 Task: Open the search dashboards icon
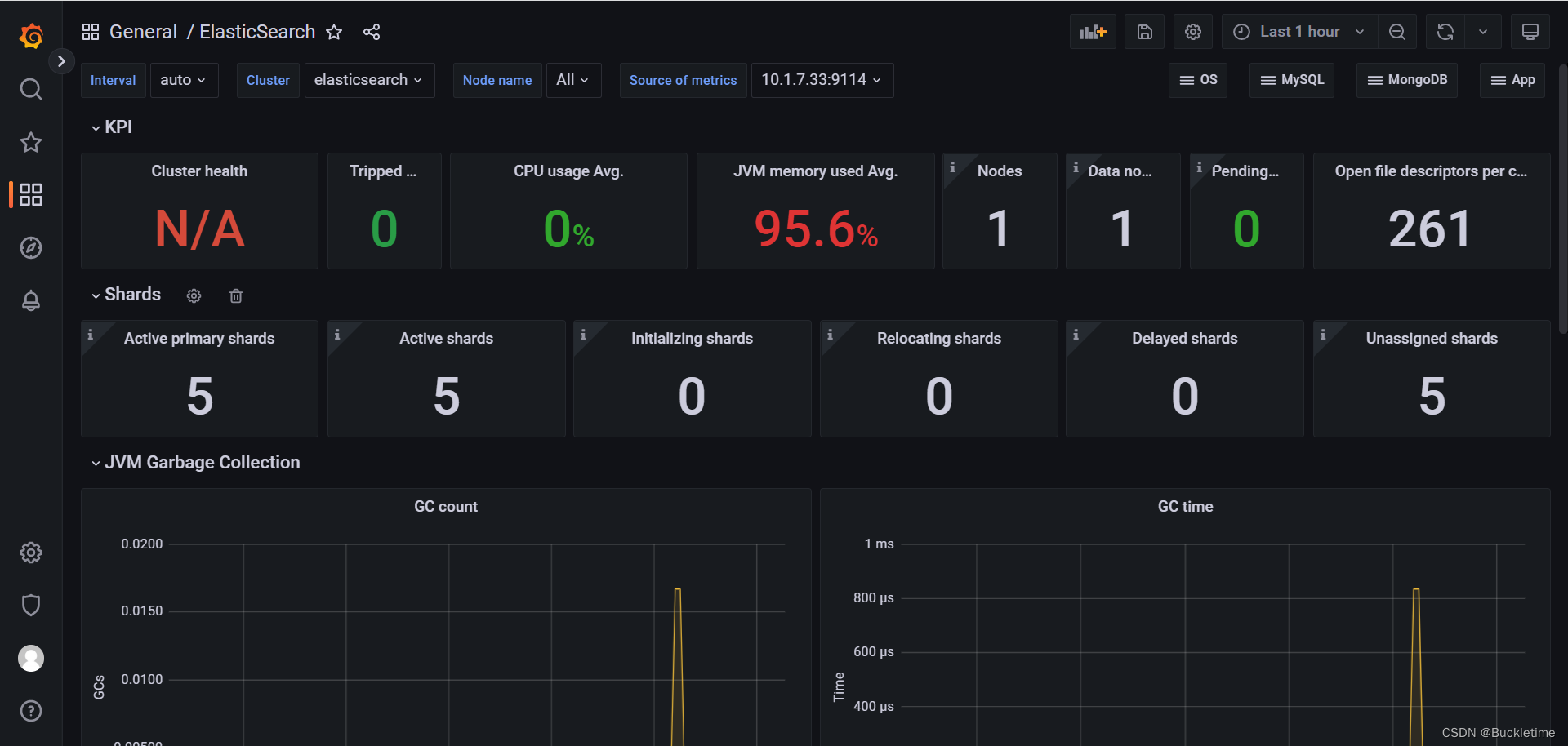coord(31,89)
